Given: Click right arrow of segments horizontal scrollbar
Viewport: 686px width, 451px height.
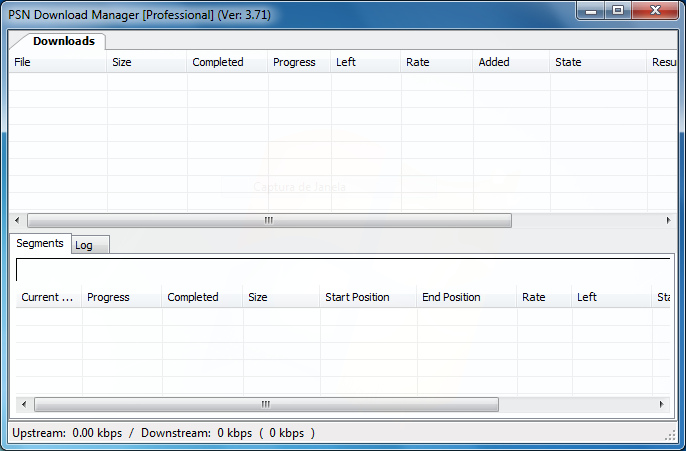Looking at the screenshot, I should coord(662,404).
